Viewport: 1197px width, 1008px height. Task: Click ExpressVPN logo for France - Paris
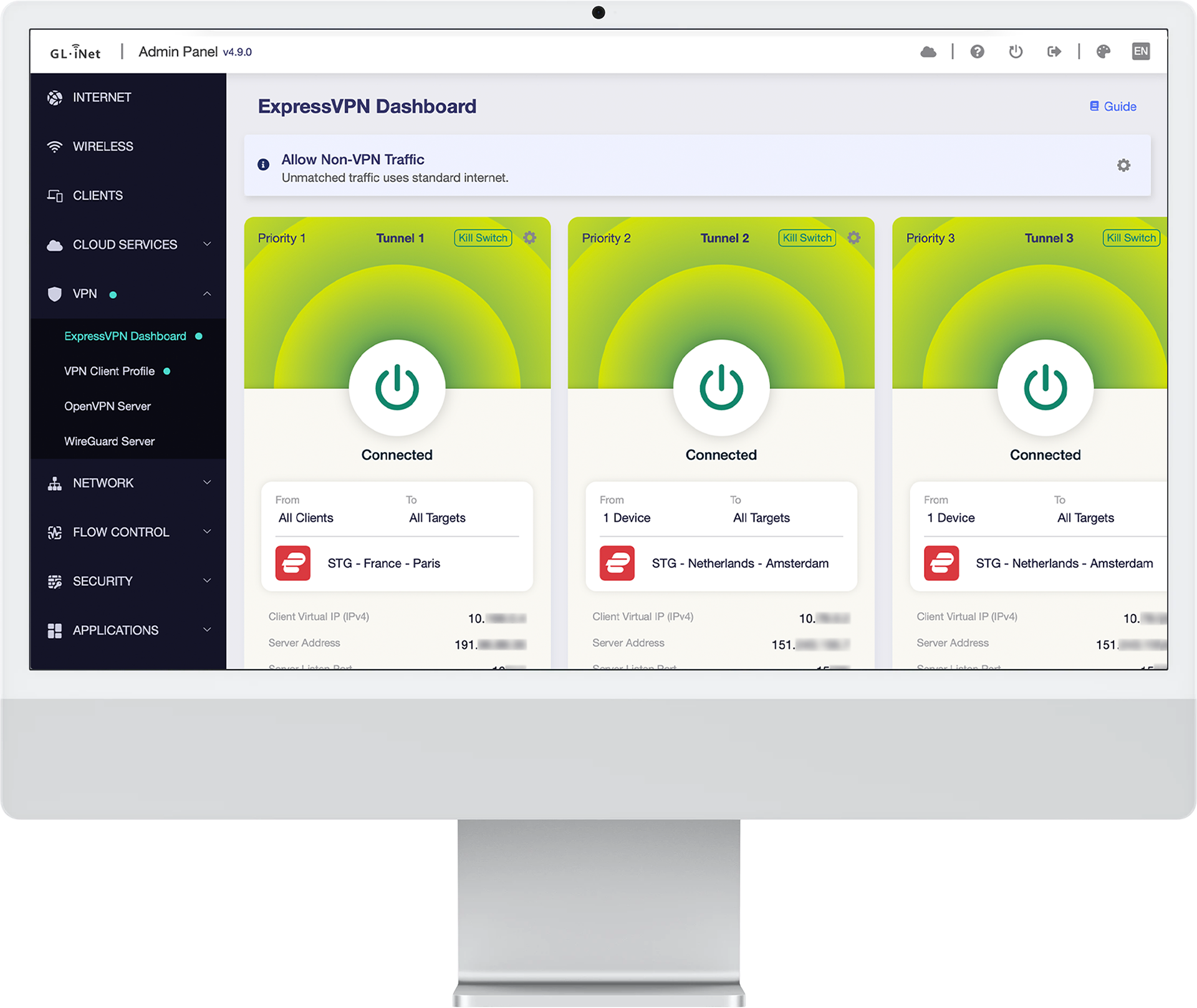293,563
